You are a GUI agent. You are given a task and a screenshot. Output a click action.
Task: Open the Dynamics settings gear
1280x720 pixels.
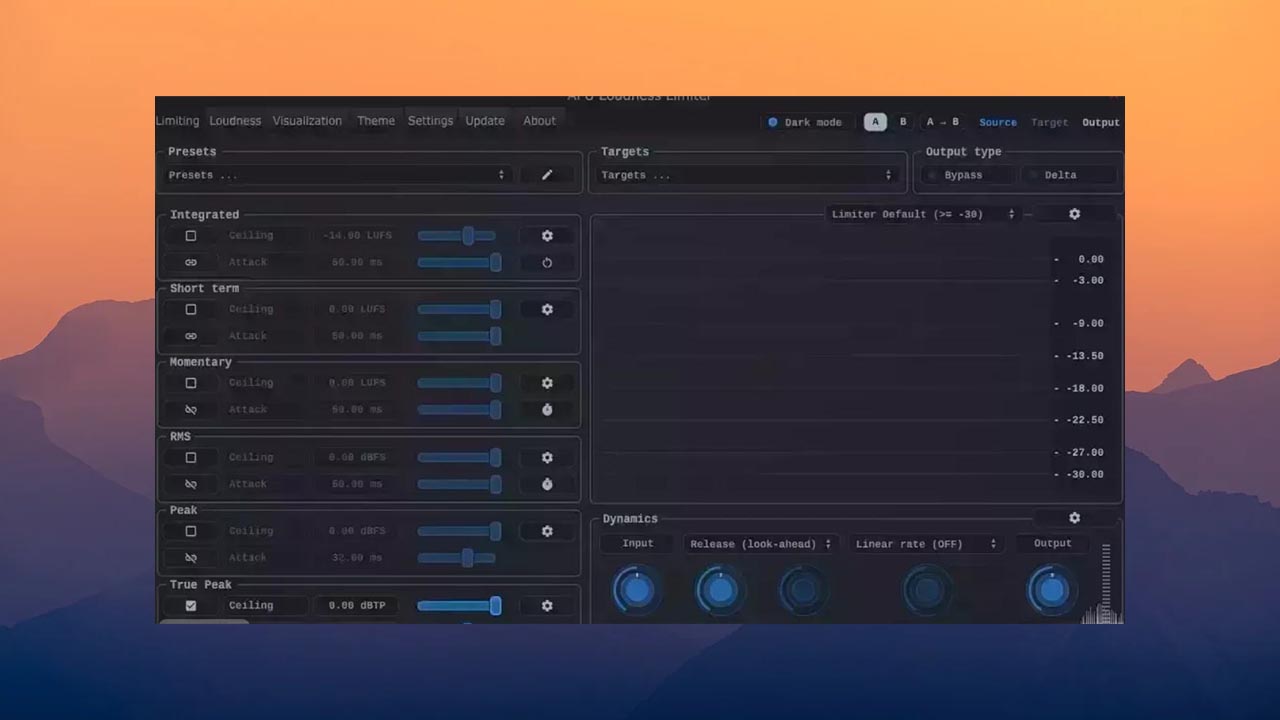click(1074, 518)
